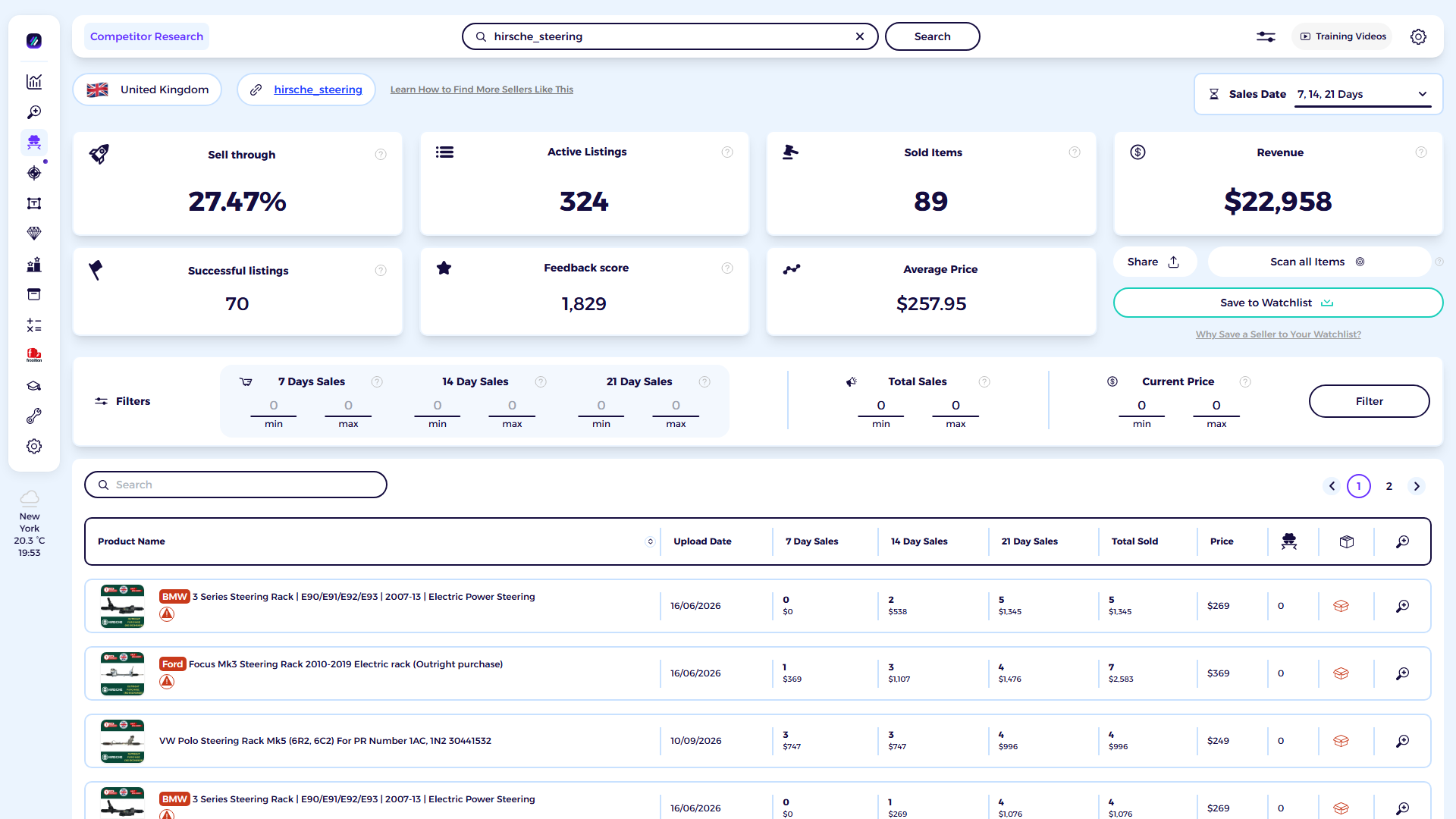This screenshot has width=1456, height=819.
Task: Open the filter sliders icon in top bar
Action: click(x=1266, y=36)
